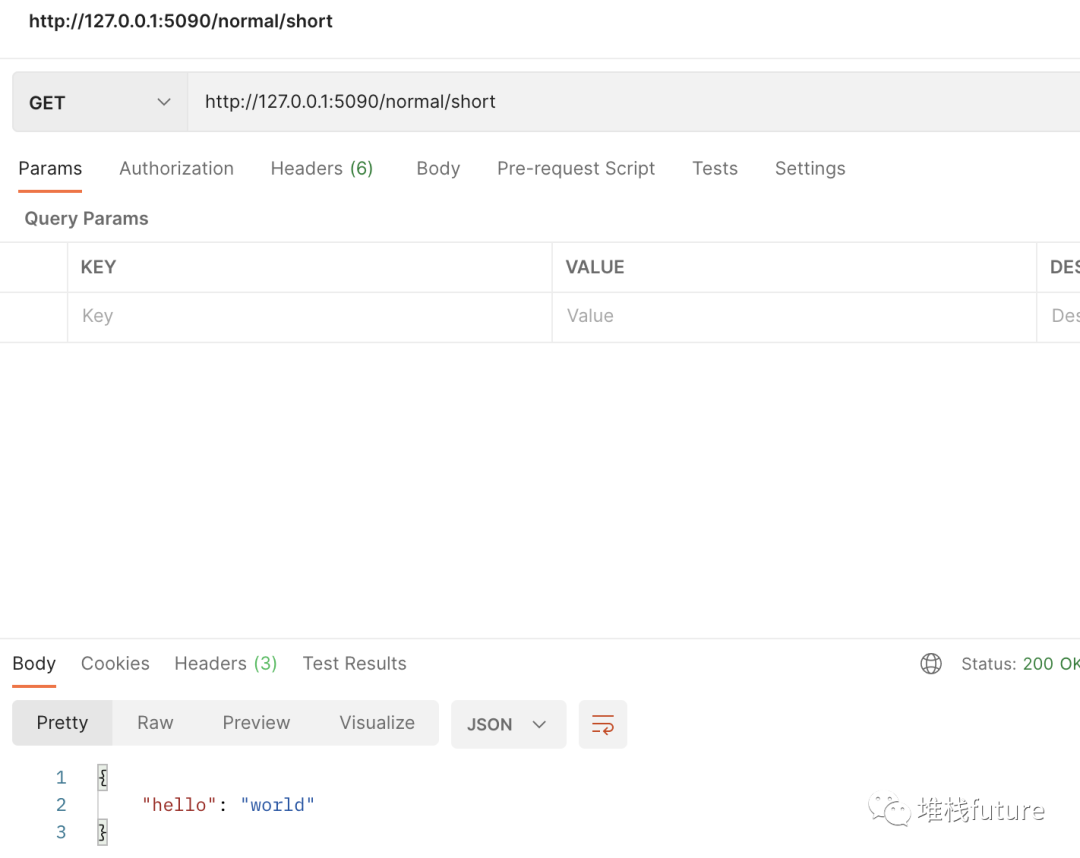The width and height of the screenshot is (1080, 858).
Task: Switch to the response Cookies tab
Action: tap(115, 663)
